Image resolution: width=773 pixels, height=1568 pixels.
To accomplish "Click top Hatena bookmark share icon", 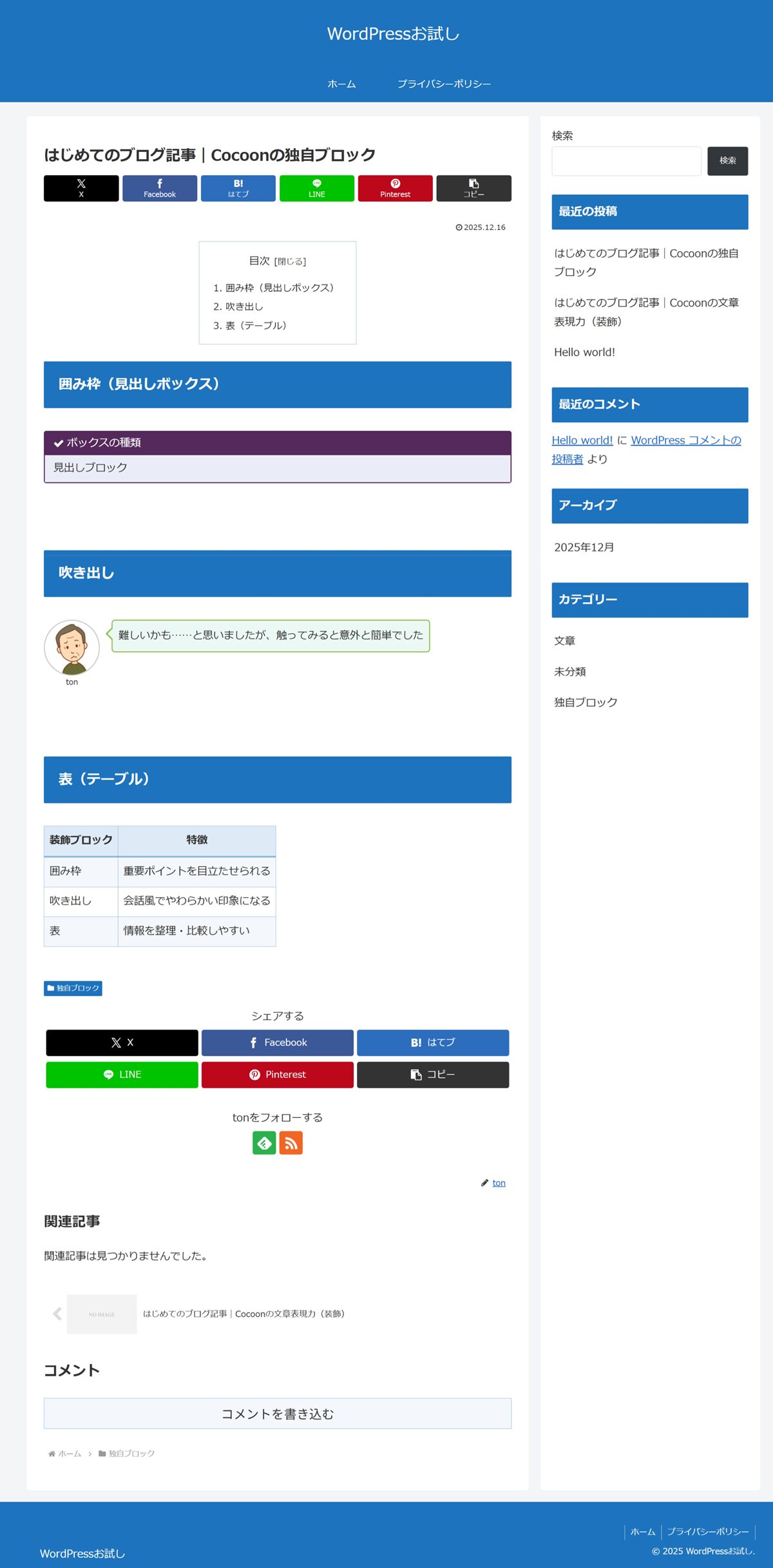I will tap(238, 188).
